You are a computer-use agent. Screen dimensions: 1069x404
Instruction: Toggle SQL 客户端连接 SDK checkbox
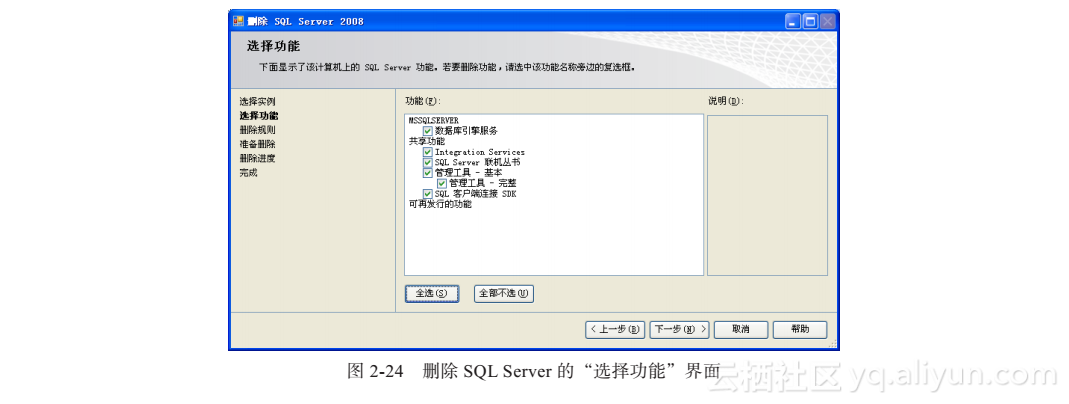tap(427, 194)
